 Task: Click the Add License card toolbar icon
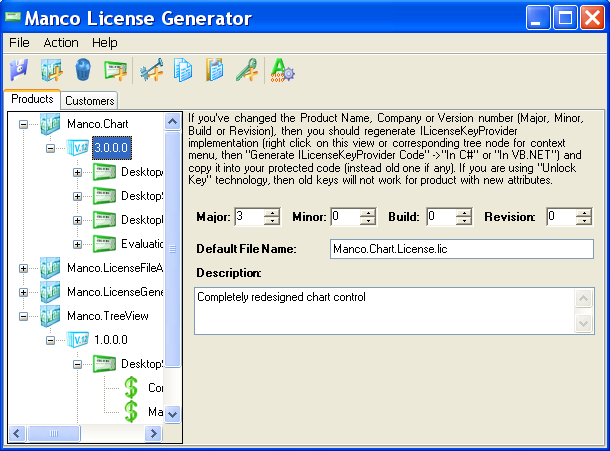pos(115,71)
